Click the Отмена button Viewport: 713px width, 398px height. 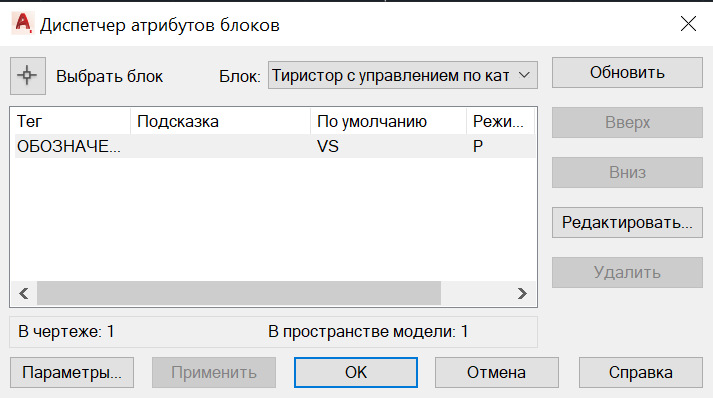pos(497,373)
